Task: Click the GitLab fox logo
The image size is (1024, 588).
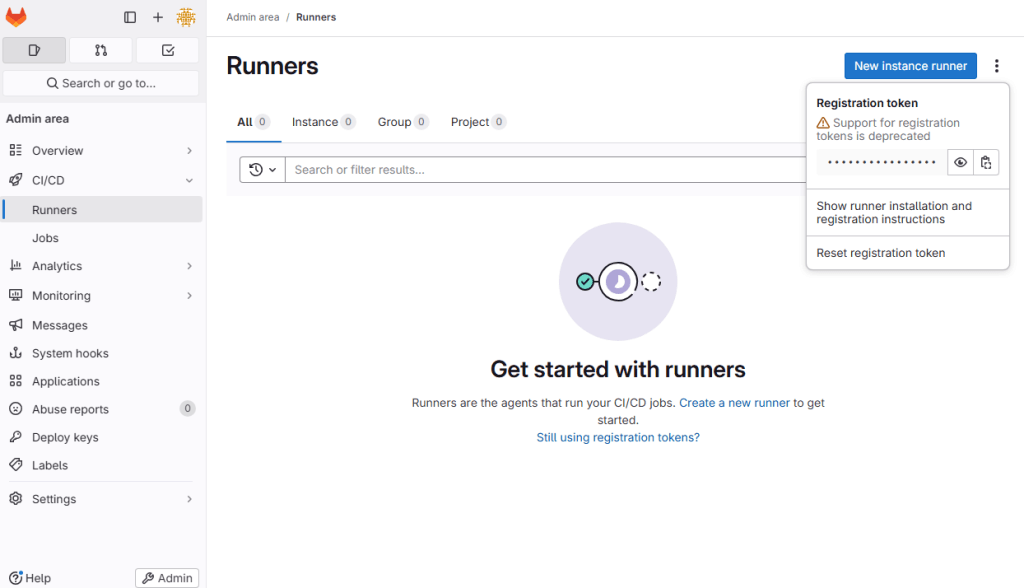Action: [x=16, y=17]
